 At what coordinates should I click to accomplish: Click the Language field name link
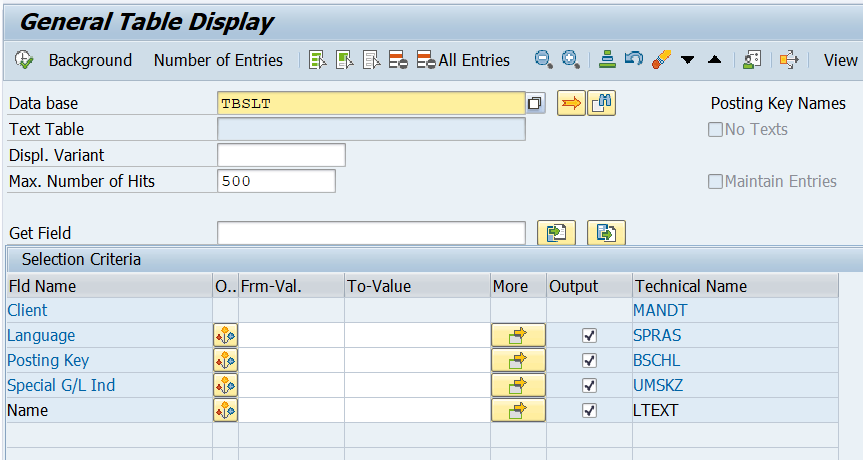point(41,335)
